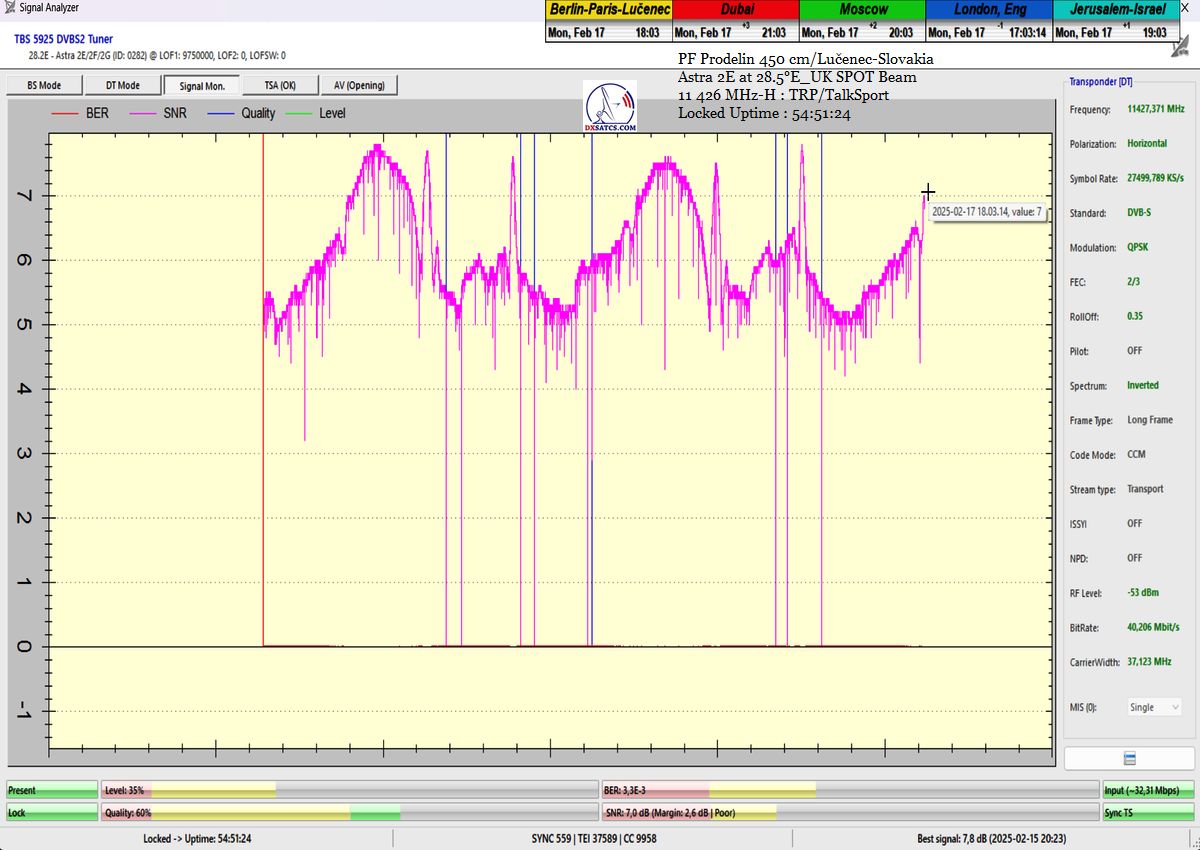Open the TSA (OK) tab
This screenshot has width=1200, height=850.
280,86
